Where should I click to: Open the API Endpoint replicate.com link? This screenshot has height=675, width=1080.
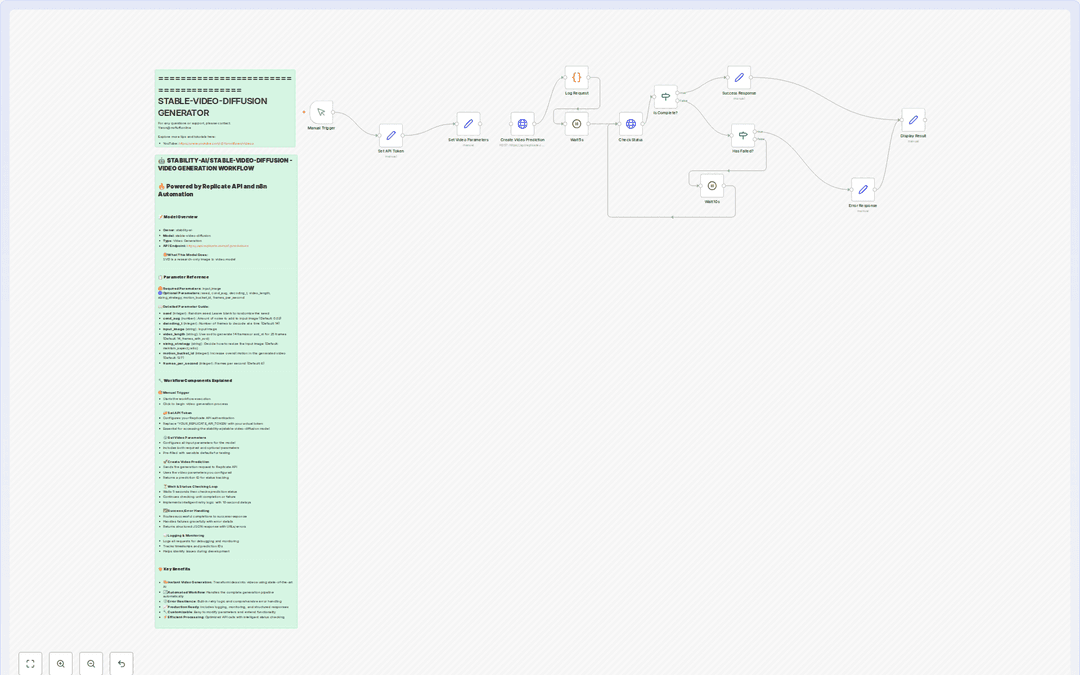[x=218, y=246]
